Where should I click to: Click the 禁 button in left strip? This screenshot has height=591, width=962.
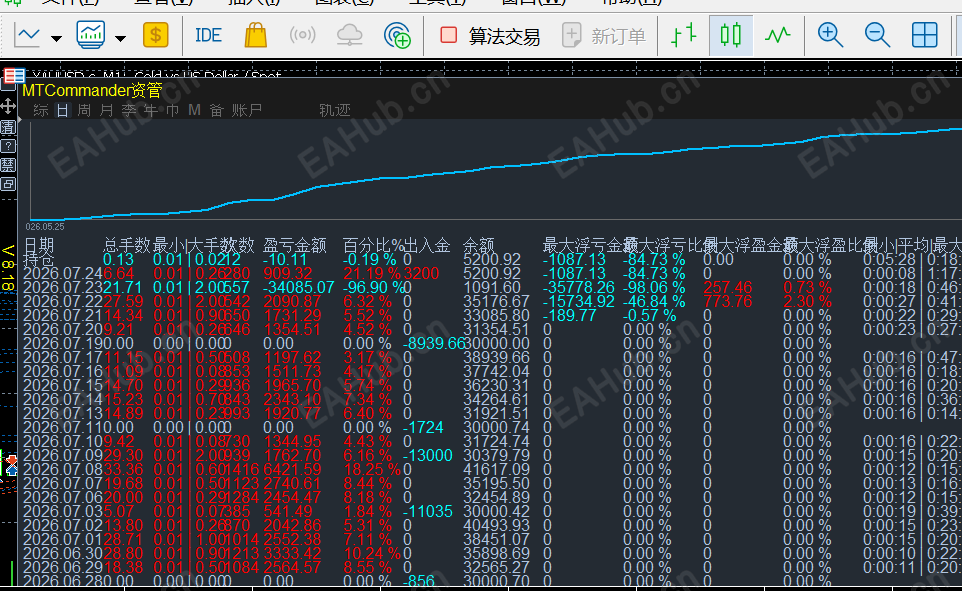(8, 164)
